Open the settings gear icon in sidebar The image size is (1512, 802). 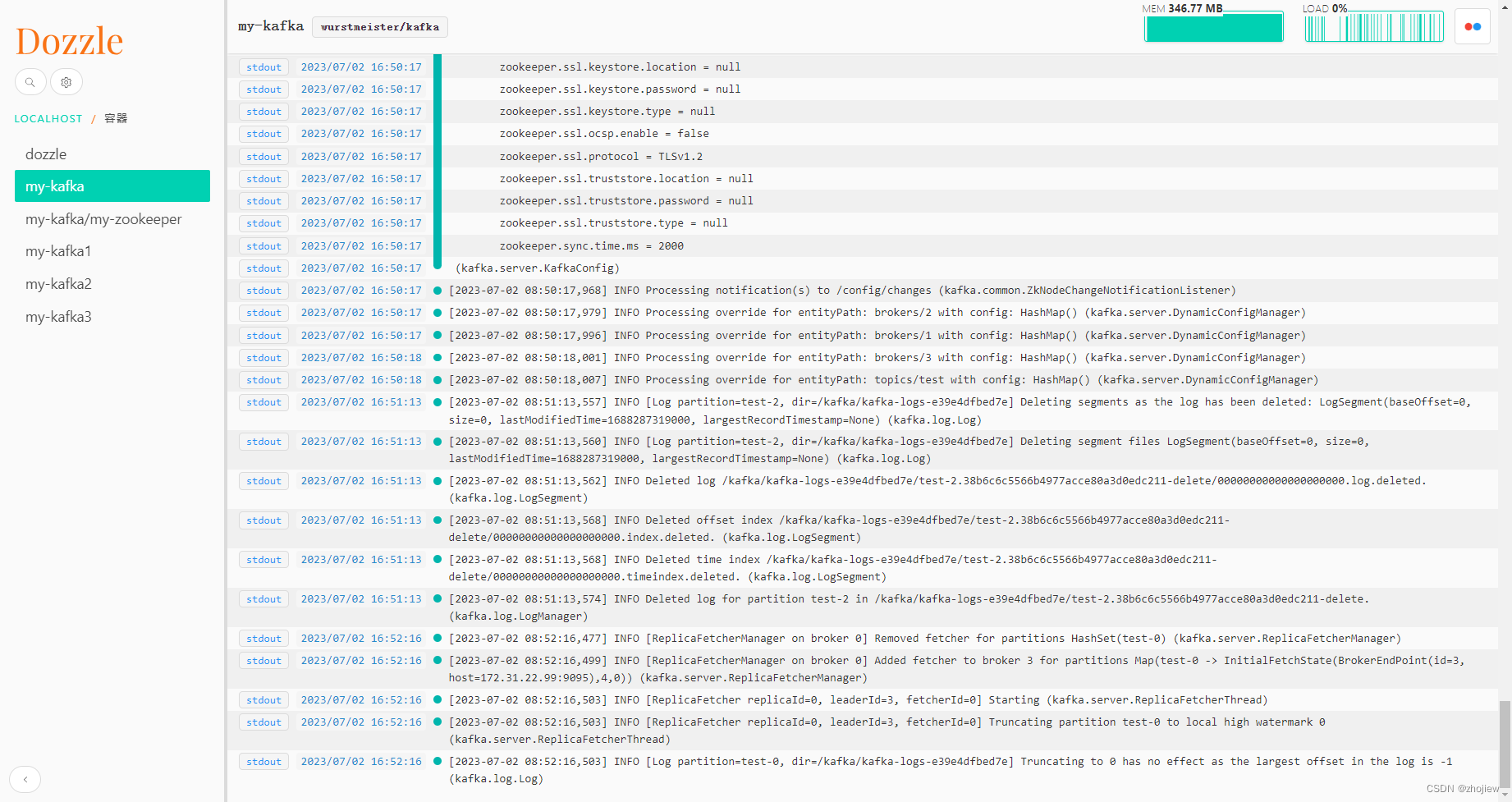pyautogui.click(x=66, y=82)
